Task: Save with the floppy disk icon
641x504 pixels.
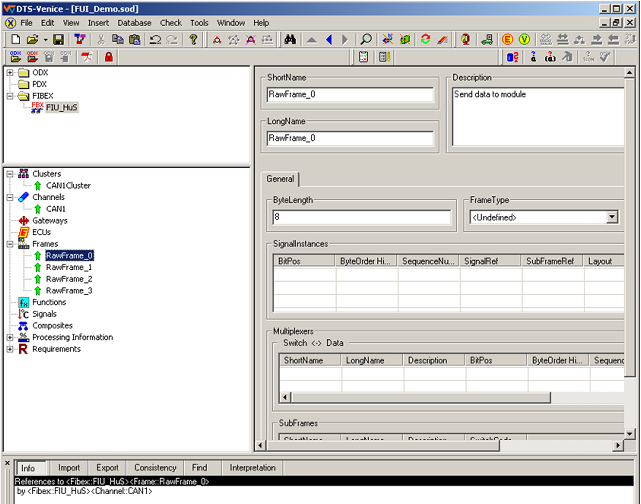Action: (x=58, y=40)
